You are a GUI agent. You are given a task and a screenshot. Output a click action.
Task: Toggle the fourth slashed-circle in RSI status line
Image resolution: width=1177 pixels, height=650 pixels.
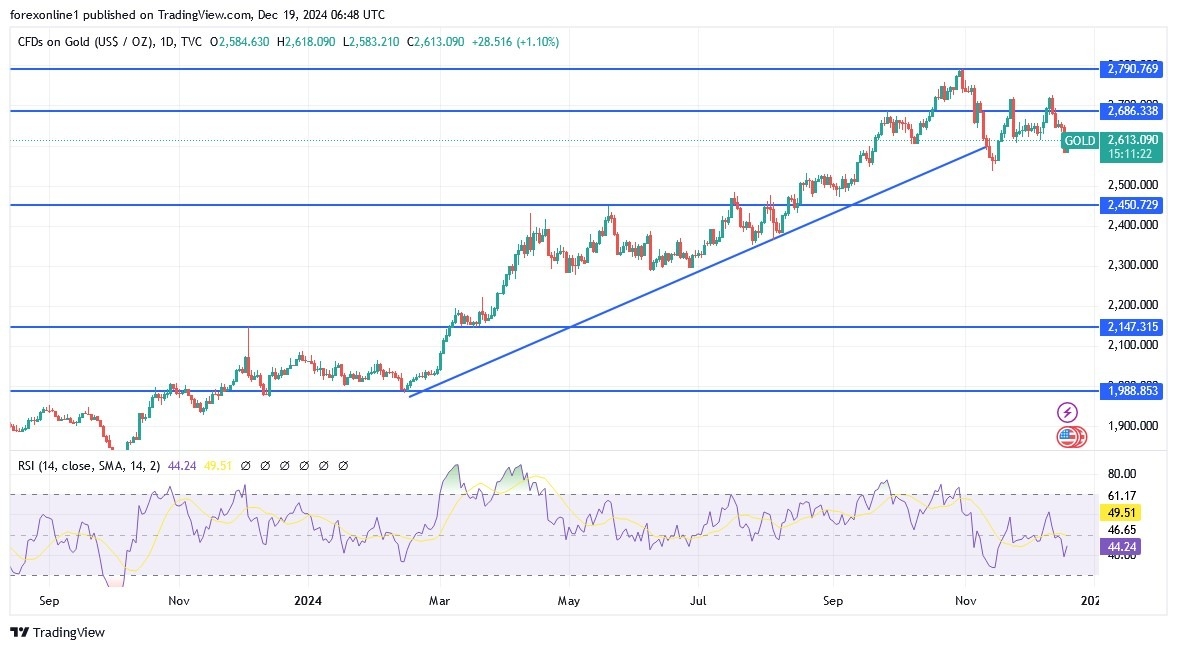tap(305, 465)
